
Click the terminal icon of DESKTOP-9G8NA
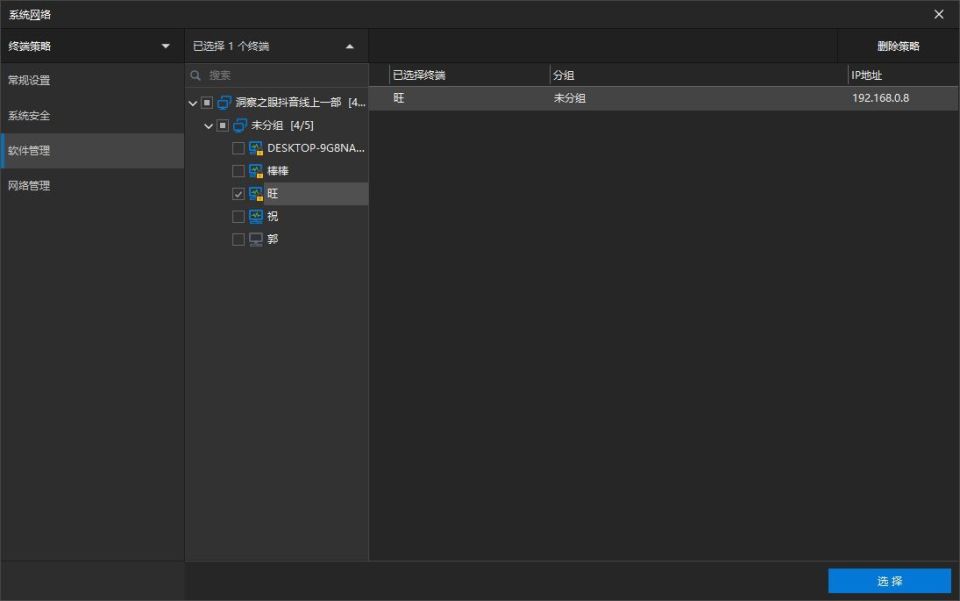(x=256, y=148)
